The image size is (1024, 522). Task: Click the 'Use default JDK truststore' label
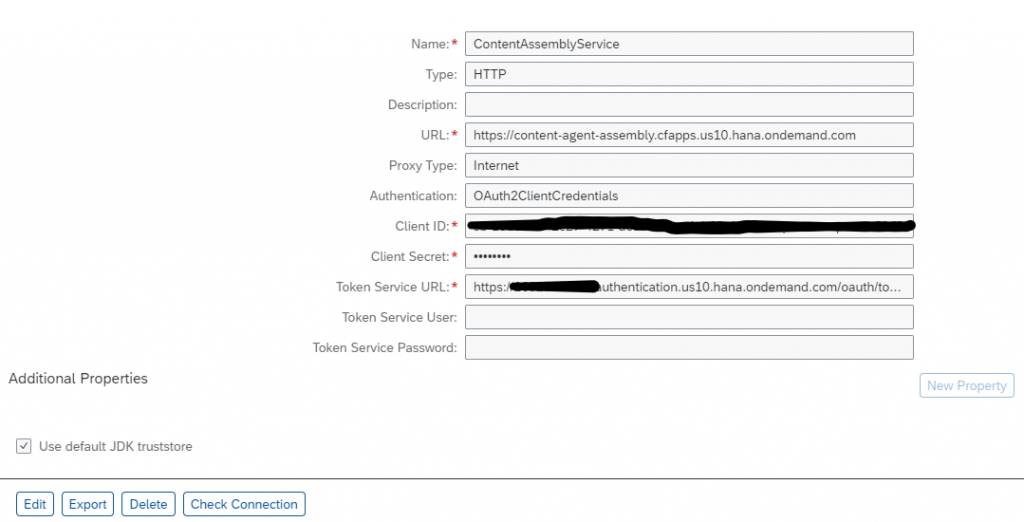coord(116,446)
